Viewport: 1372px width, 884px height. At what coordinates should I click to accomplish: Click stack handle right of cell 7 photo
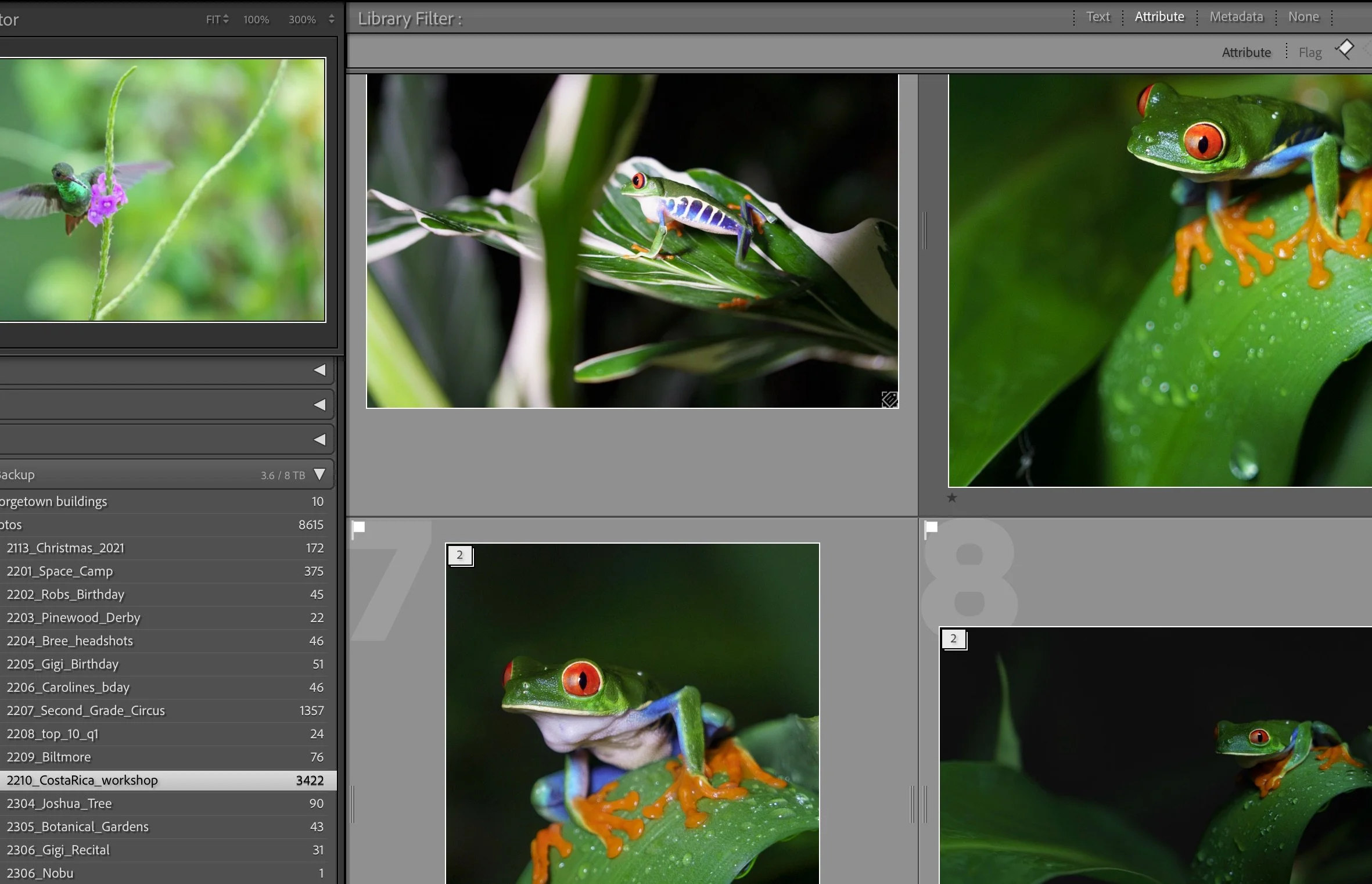coord(911,804)
